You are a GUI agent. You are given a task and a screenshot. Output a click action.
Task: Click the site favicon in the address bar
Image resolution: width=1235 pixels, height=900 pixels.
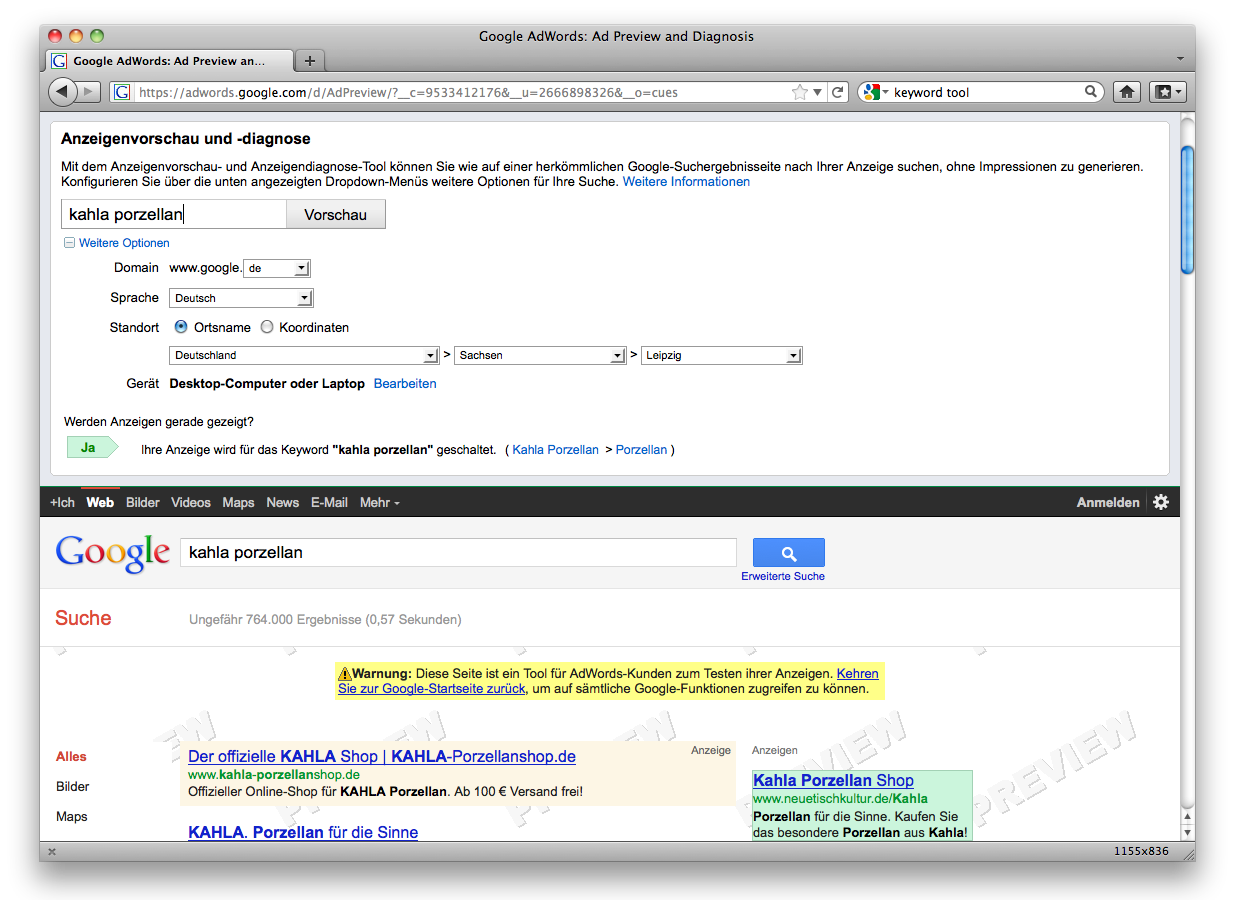point(122,92)
